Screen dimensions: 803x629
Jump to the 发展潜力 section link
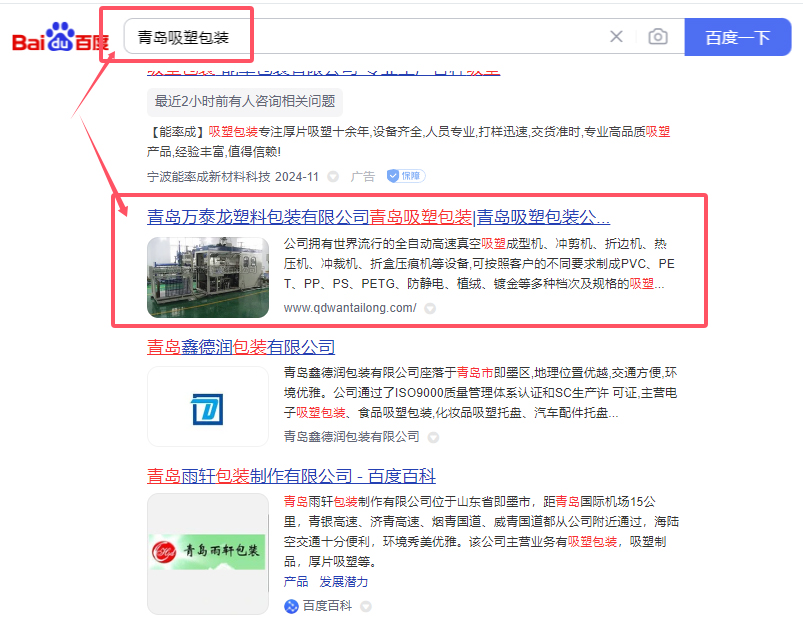coord(343,581)
